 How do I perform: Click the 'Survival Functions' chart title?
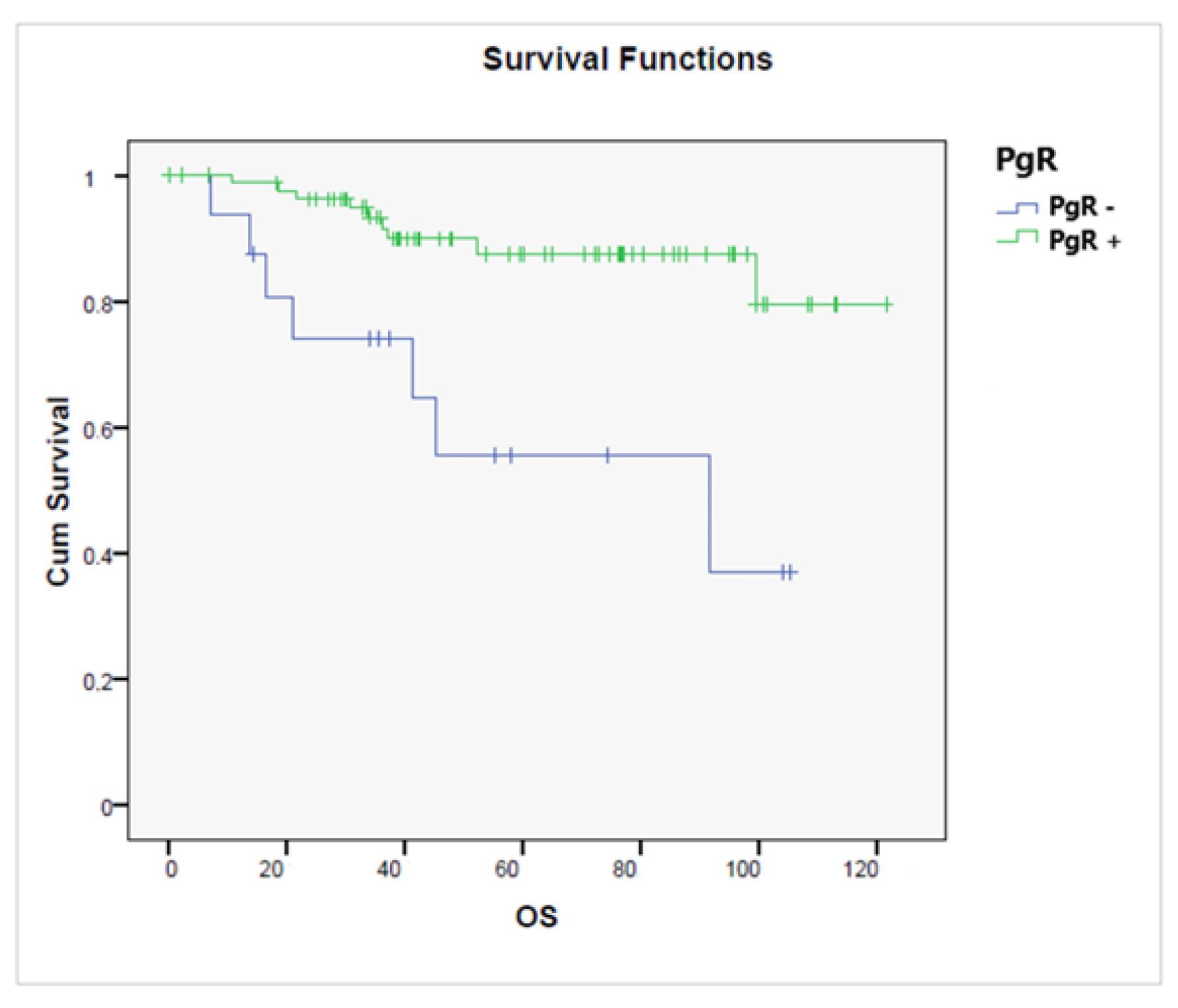627,59
